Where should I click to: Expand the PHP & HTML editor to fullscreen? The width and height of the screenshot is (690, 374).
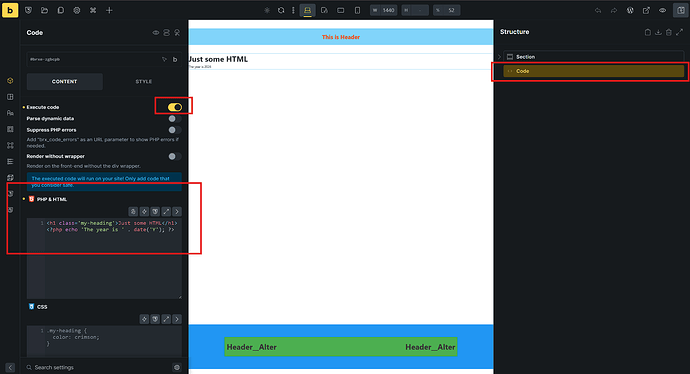click(166, 212)
